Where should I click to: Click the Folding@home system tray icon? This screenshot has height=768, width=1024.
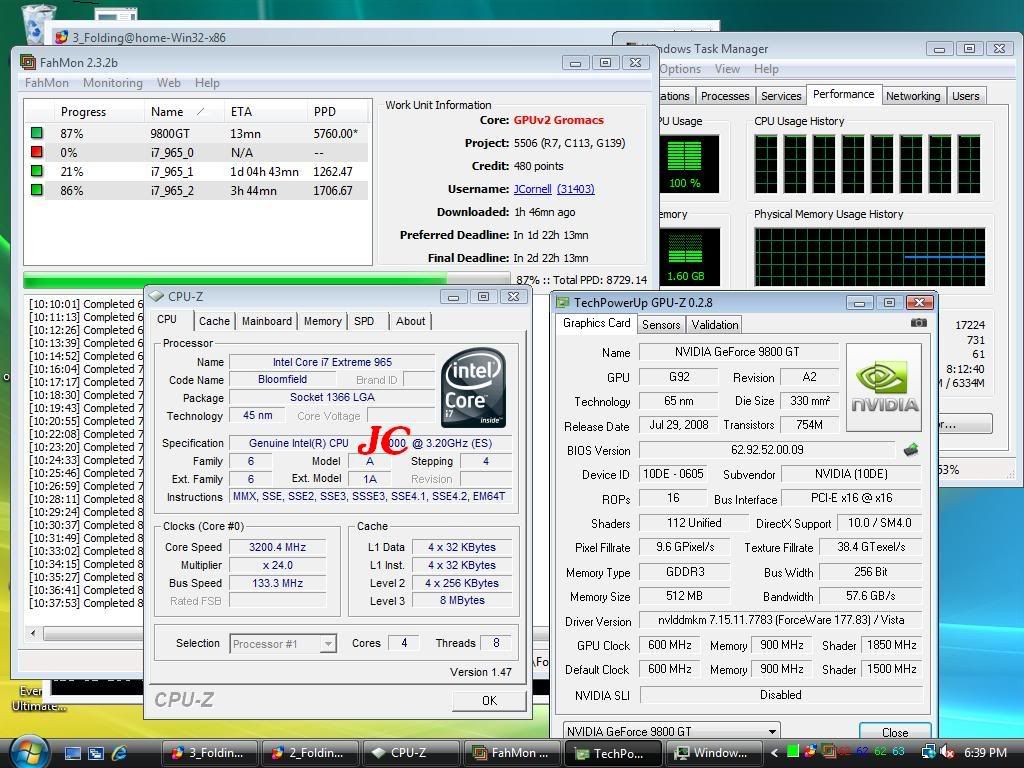coord(810,752)
